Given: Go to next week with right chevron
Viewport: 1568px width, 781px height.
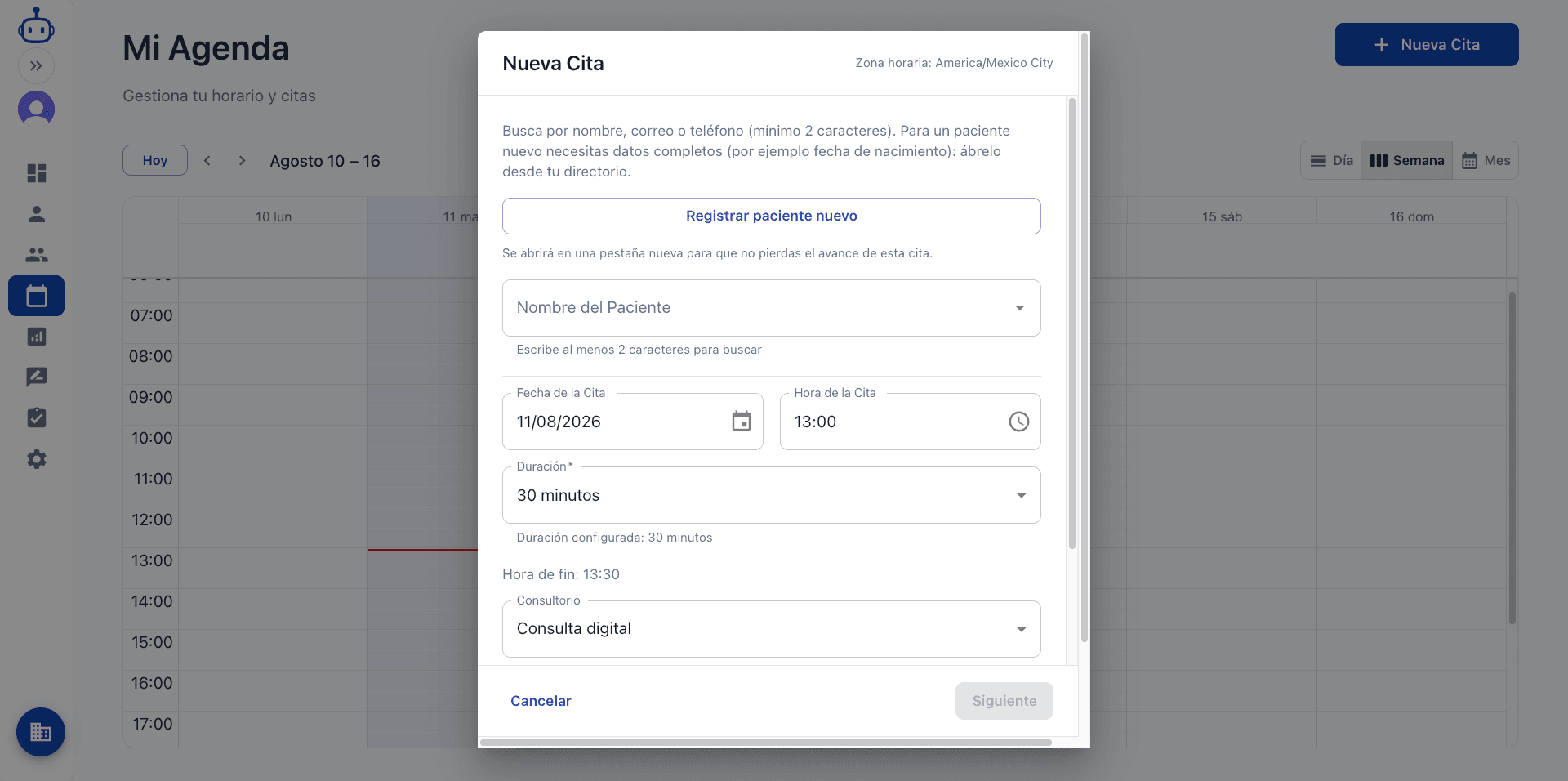Looking at the screenshot, I should (x=242, y=161).
